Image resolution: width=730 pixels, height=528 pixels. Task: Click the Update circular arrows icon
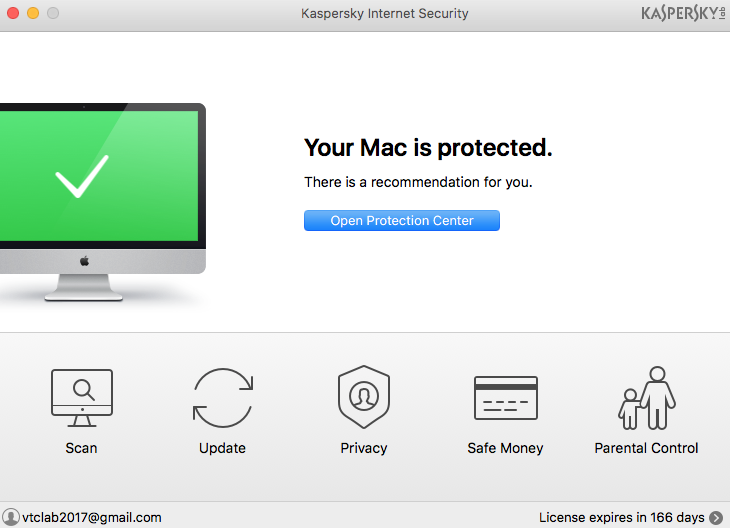222,398
